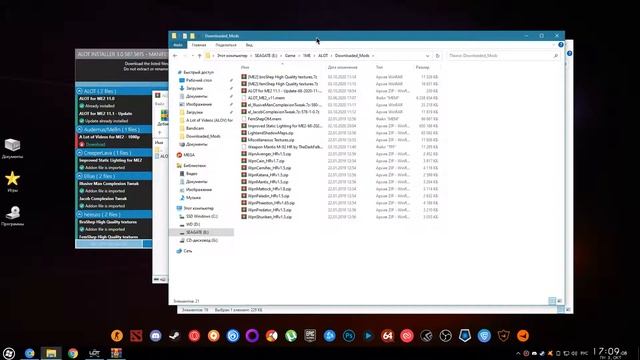This screenshot has width=640, height=360.
Task: Select WpnAvenger_HRv1.5.zip file
Action: pyautogui.click(x=269, y=154)
